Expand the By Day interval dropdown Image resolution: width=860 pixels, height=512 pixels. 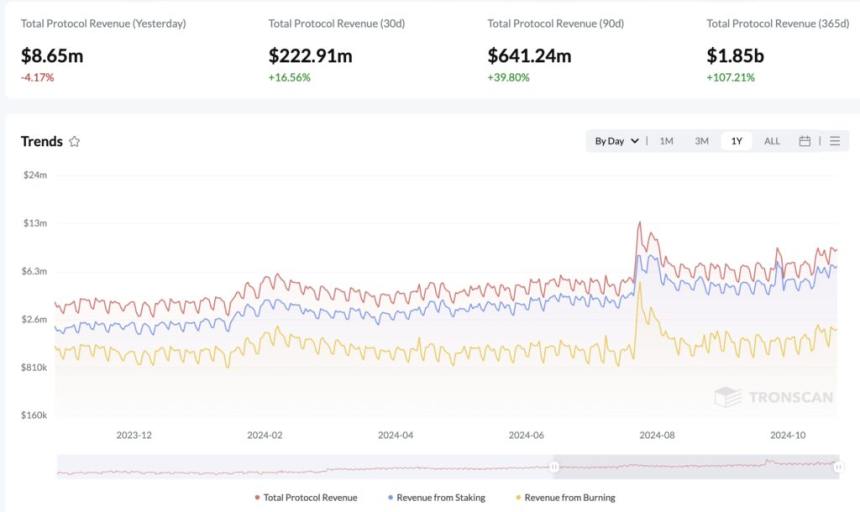[615, 141]
